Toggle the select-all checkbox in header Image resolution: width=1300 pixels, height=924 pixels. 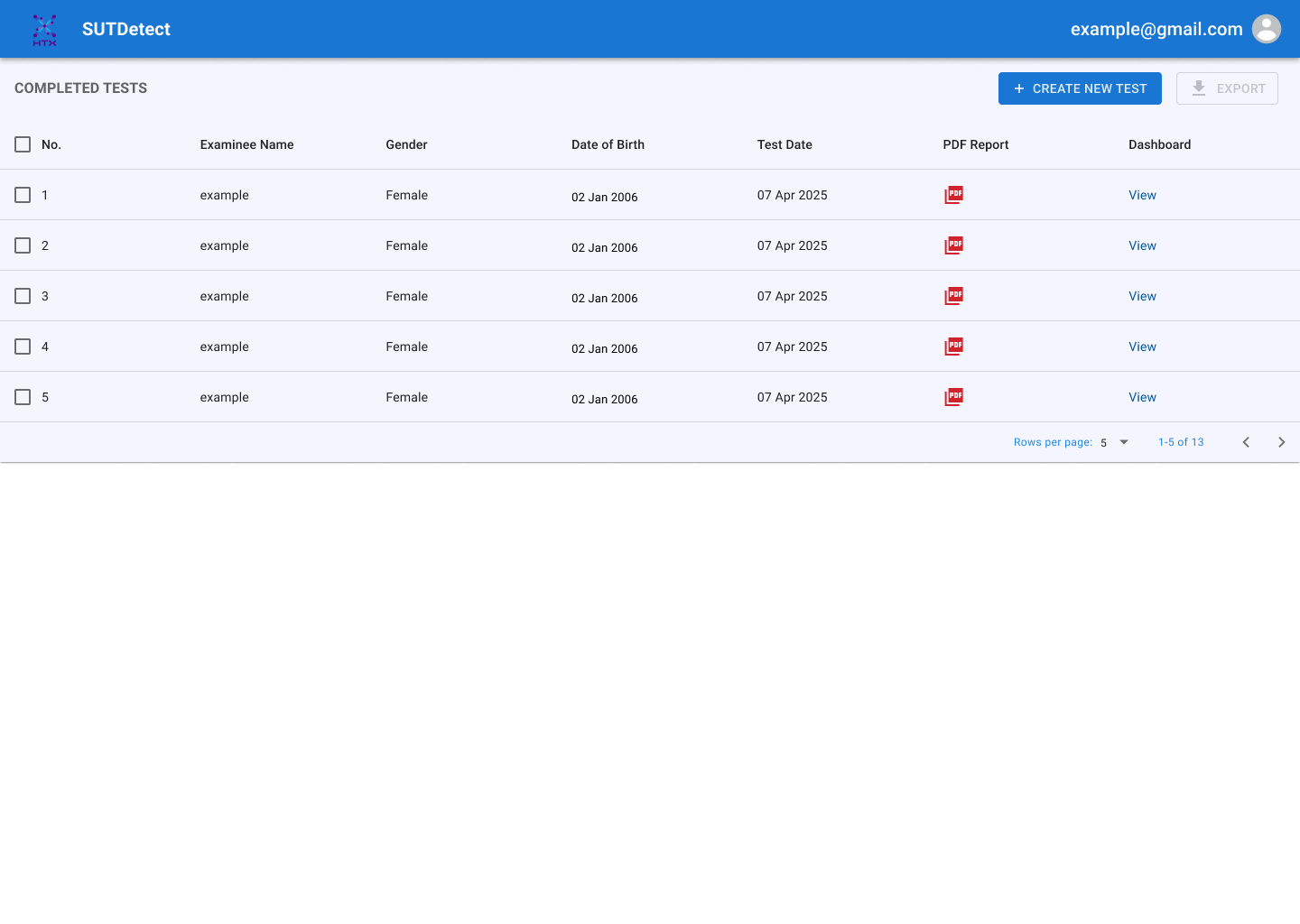pyautogui.click(x=23, y=144)
